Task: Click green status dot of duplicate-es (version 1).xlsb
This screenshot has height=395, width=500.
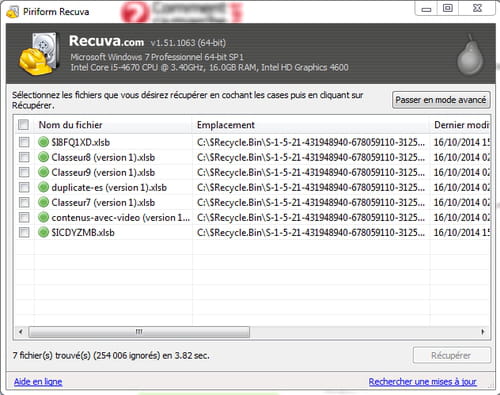Action: pyautogui.click(x=43, y=187)
